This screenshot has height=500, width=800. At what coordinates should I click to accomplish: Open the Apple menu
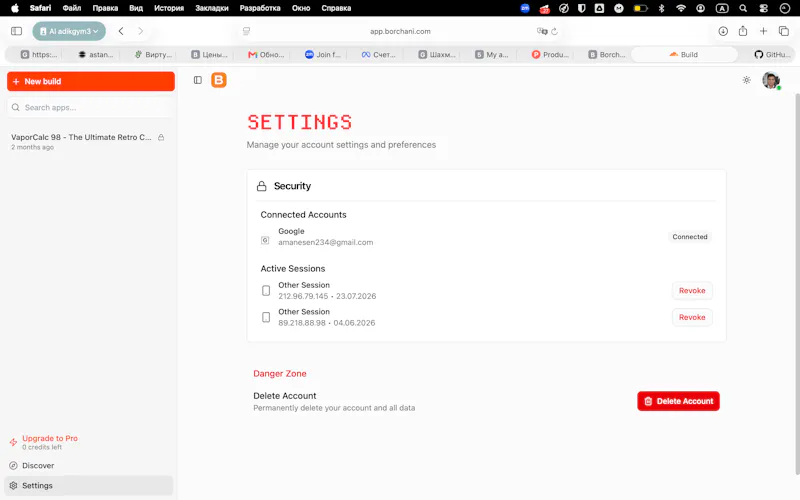15,8
